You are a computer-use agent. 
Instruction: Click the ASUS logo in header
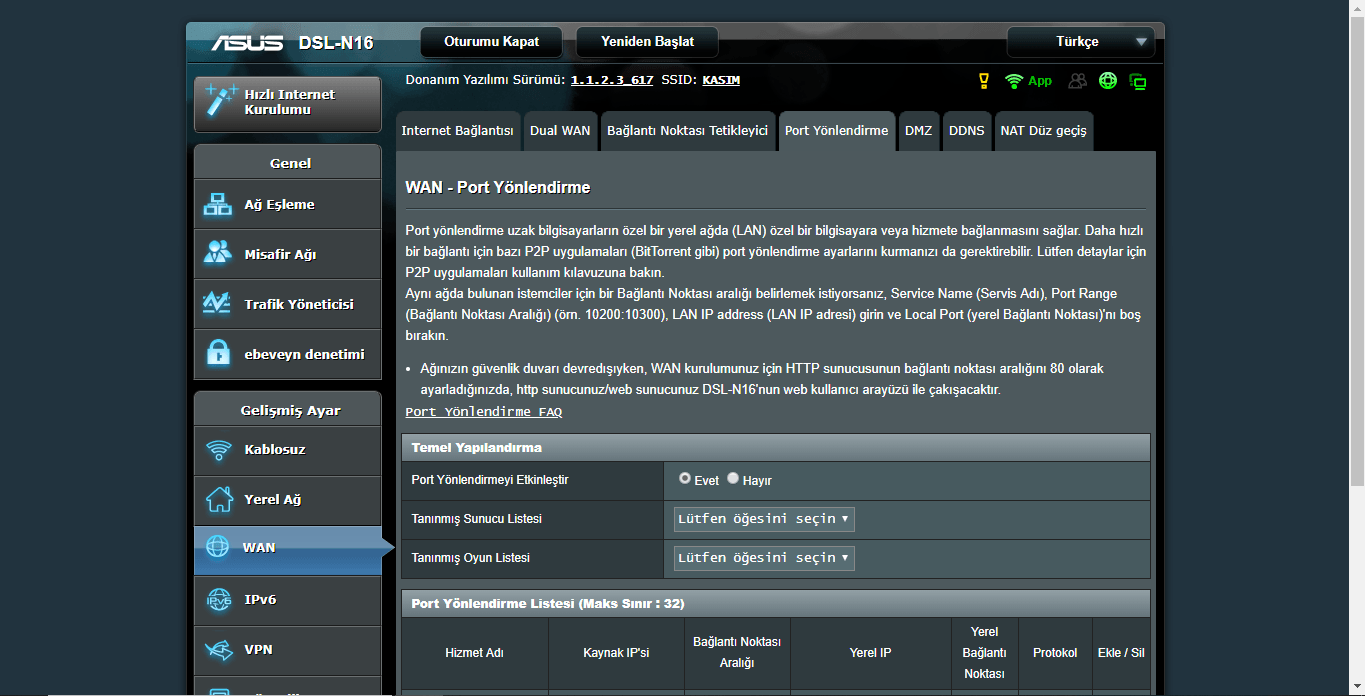pos(249,42)
